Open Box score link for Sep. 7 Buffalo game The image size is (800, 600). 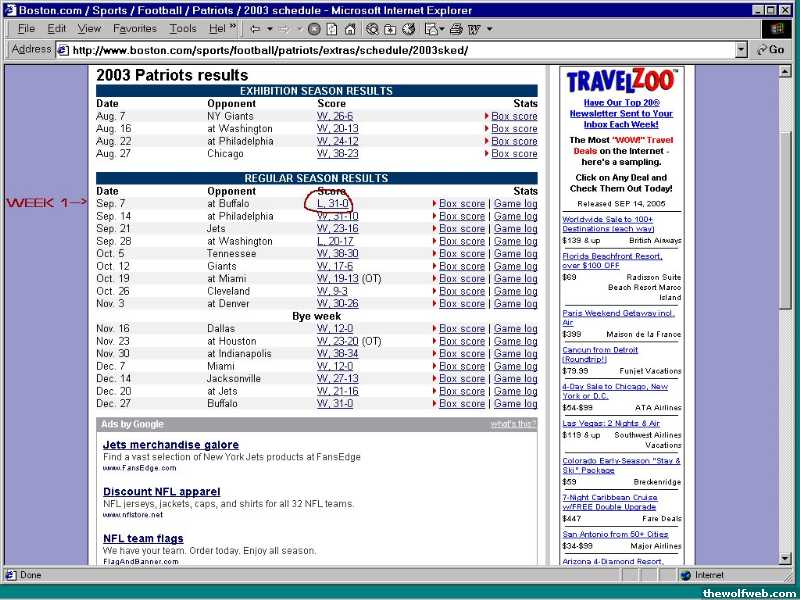coord(461,204)
